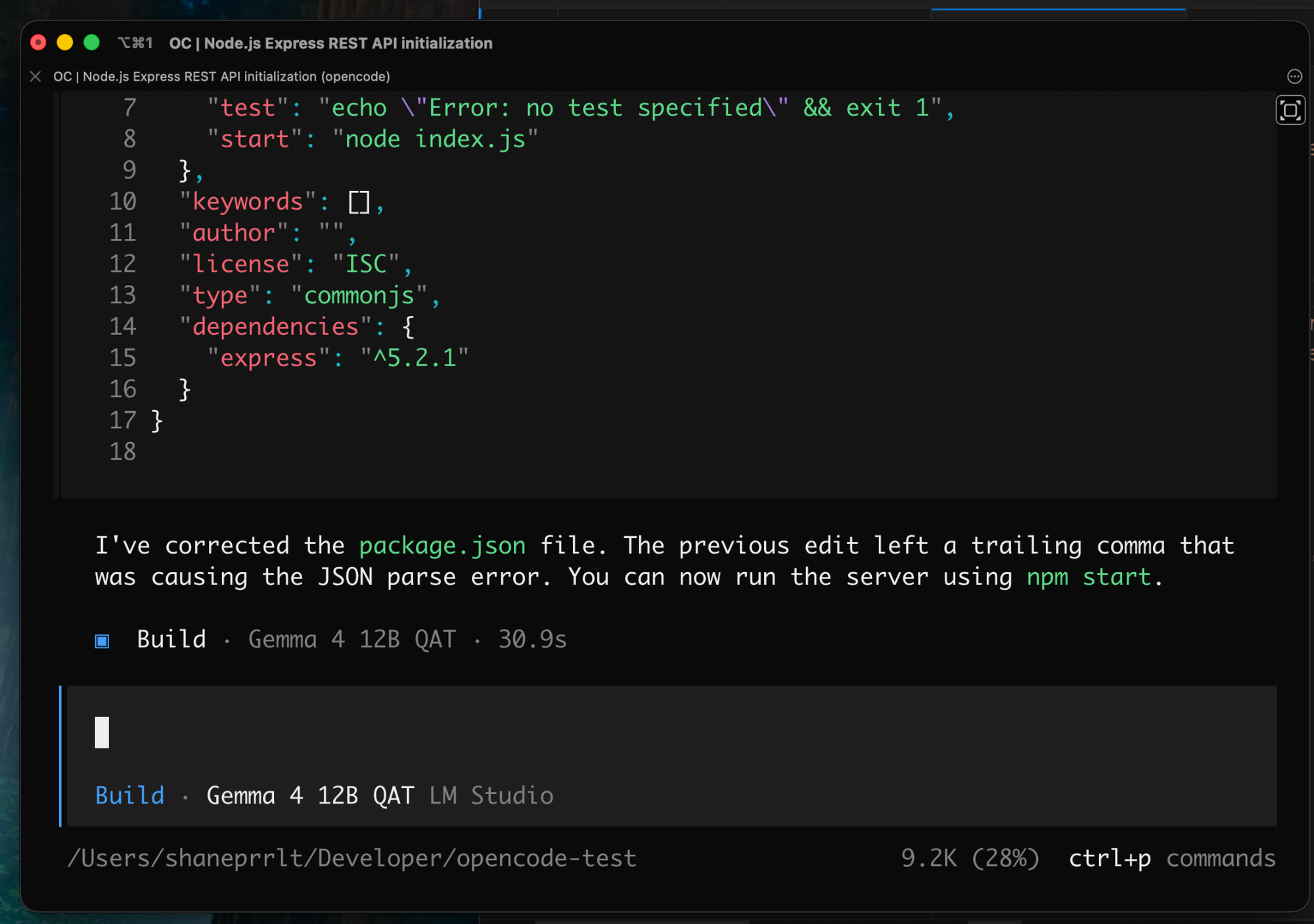
Task: Open the tab options ellipsis menu
Action: coord(1294,77)
